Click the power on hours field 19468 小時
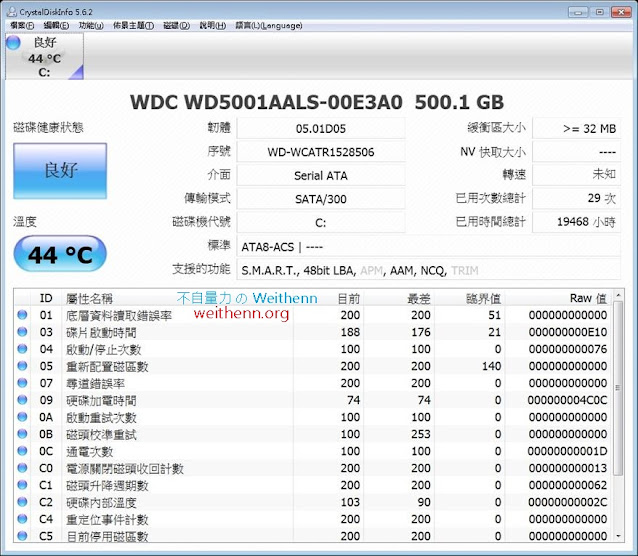638x556 pixels. pos(577,222)
